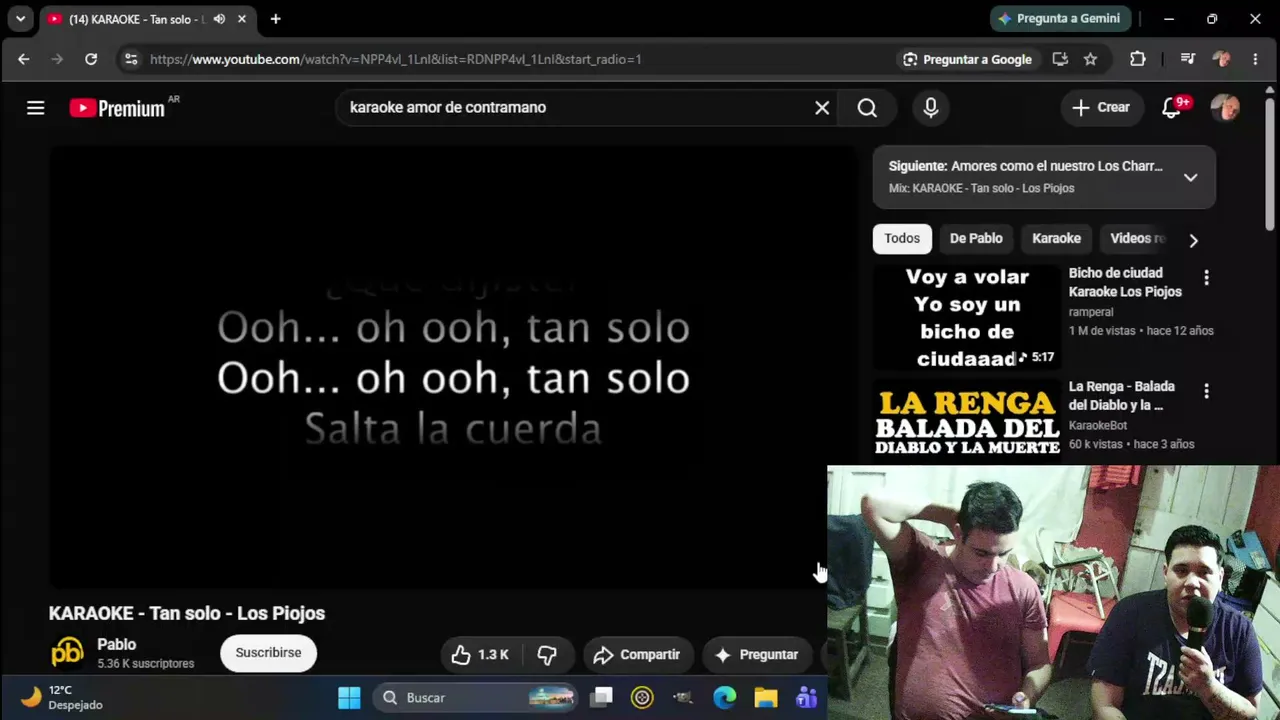Image resolution: width=1280 pixels, height=720 pixels.
Task: Open La Renga - Balada del Diablo title
Action: coord(1122,396)
